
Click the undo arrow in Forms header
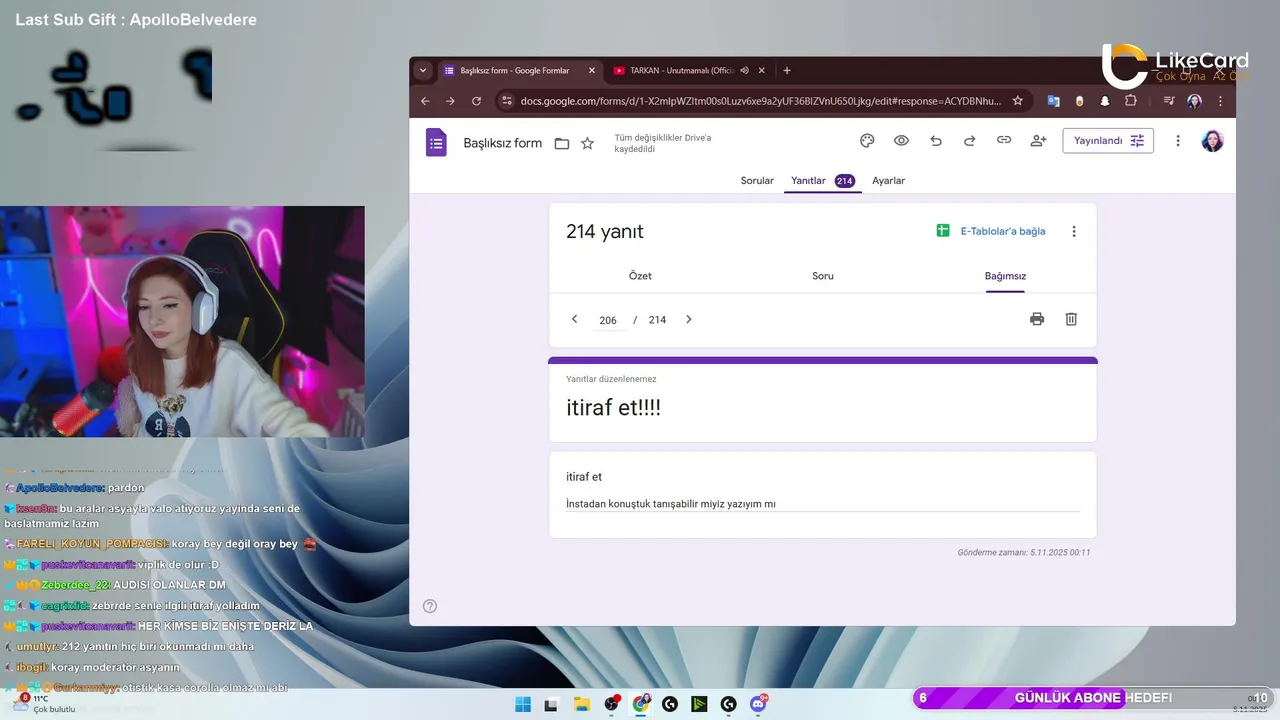[936, 141]
